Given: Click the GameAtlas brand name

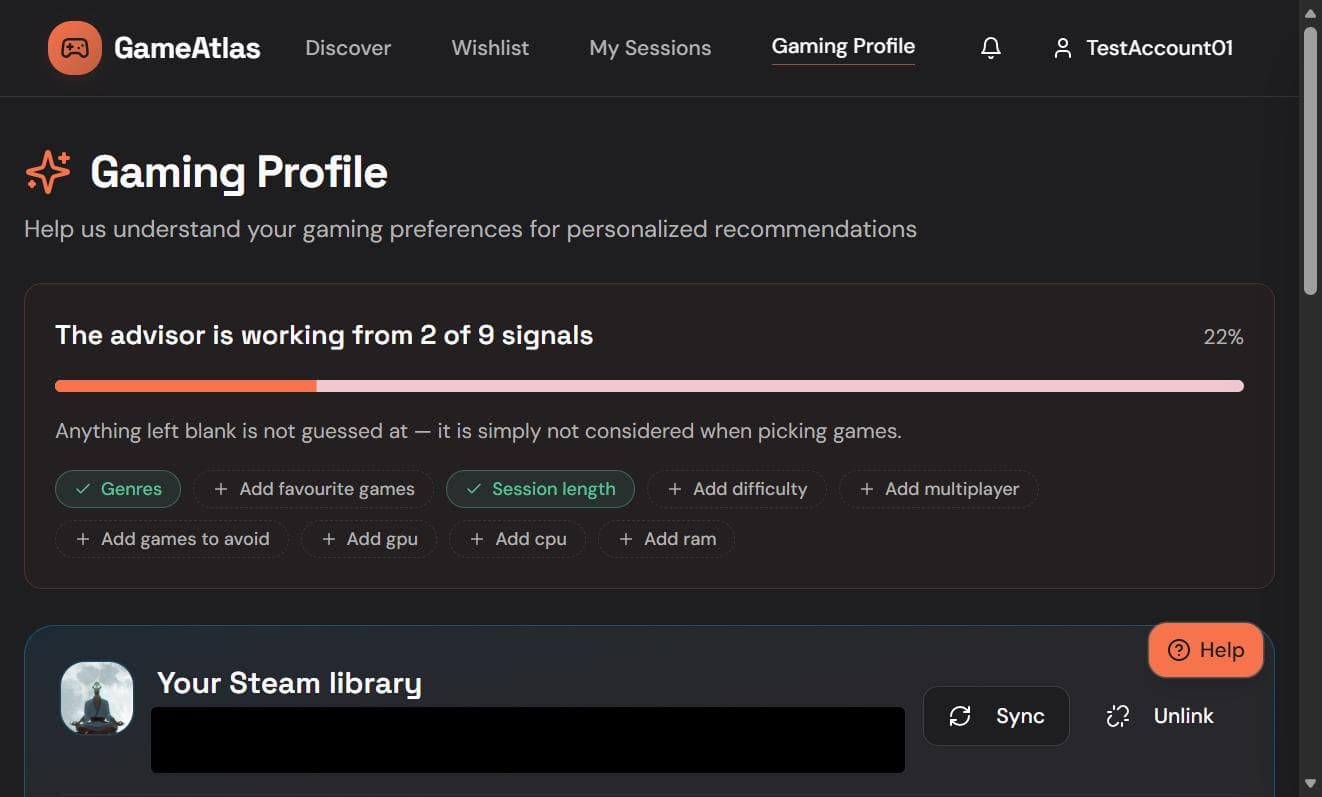Looking at the screenshot, I should [187, 48].
